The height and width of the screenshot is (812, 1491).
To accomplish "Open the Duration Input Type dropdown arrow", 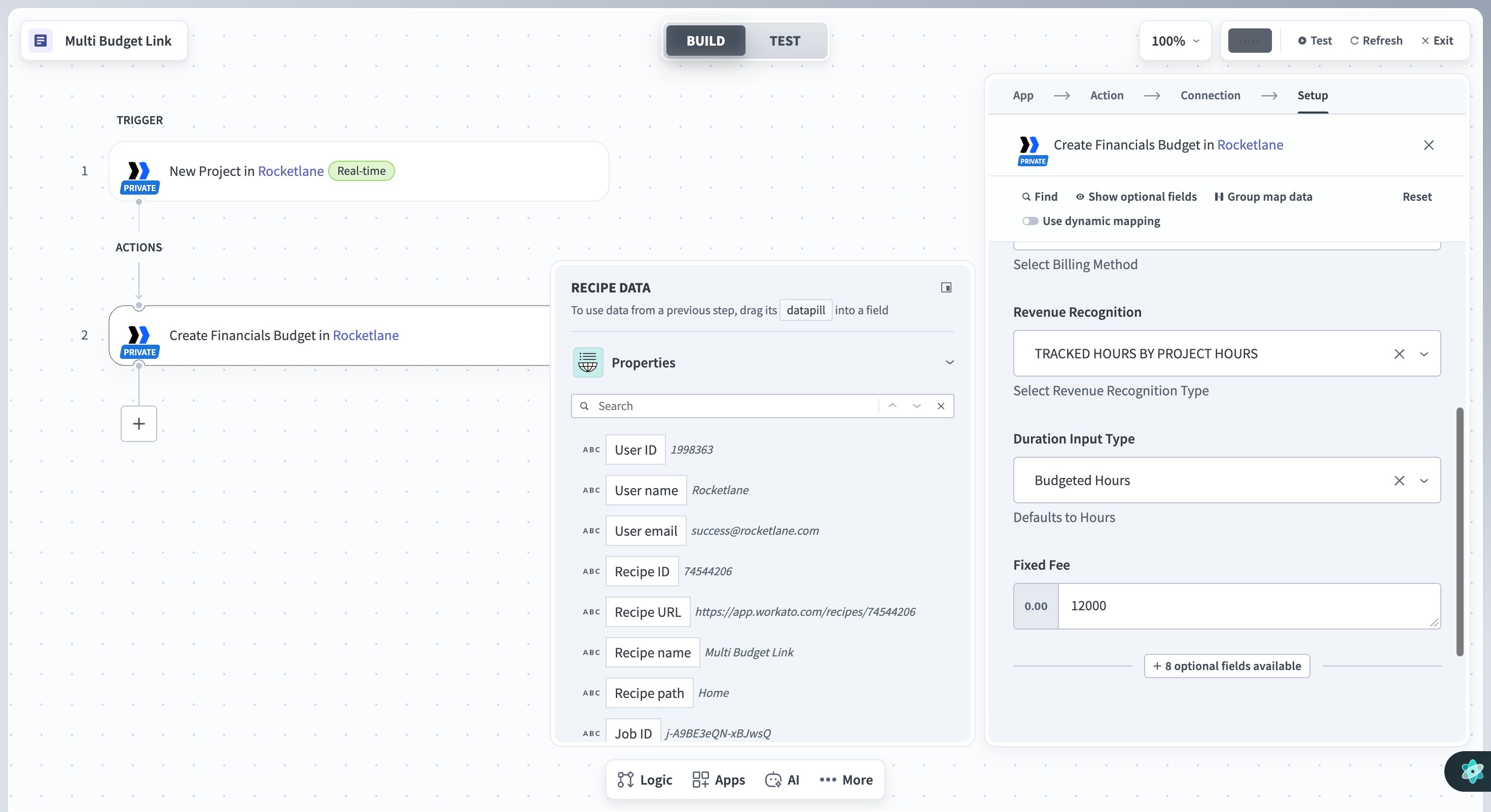I will pyautogui.click(x=1424, y=481).
